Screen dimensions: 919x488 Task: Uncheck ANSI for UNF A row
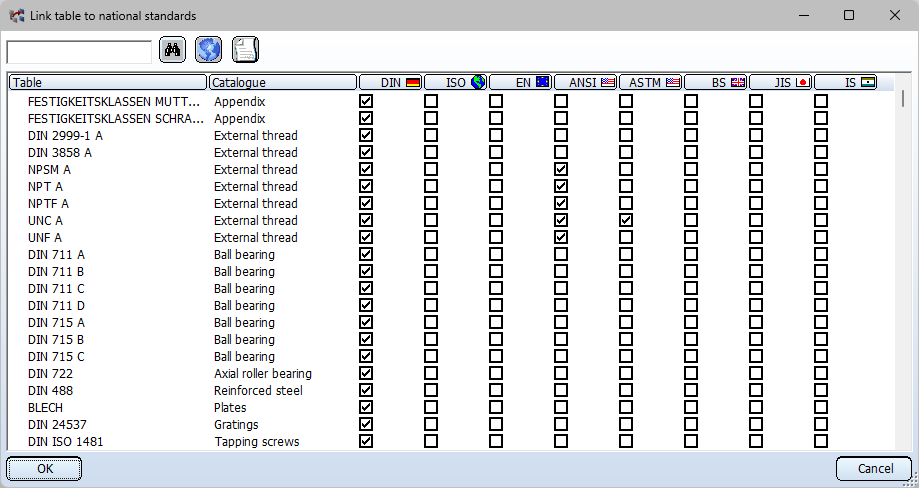[x=561, y=237]
